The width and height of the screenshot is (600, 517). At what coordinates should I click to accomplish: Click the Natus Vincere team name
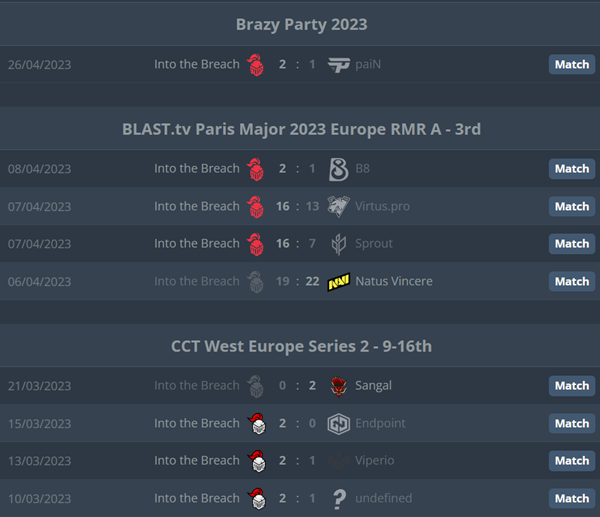tap(394, 281)
